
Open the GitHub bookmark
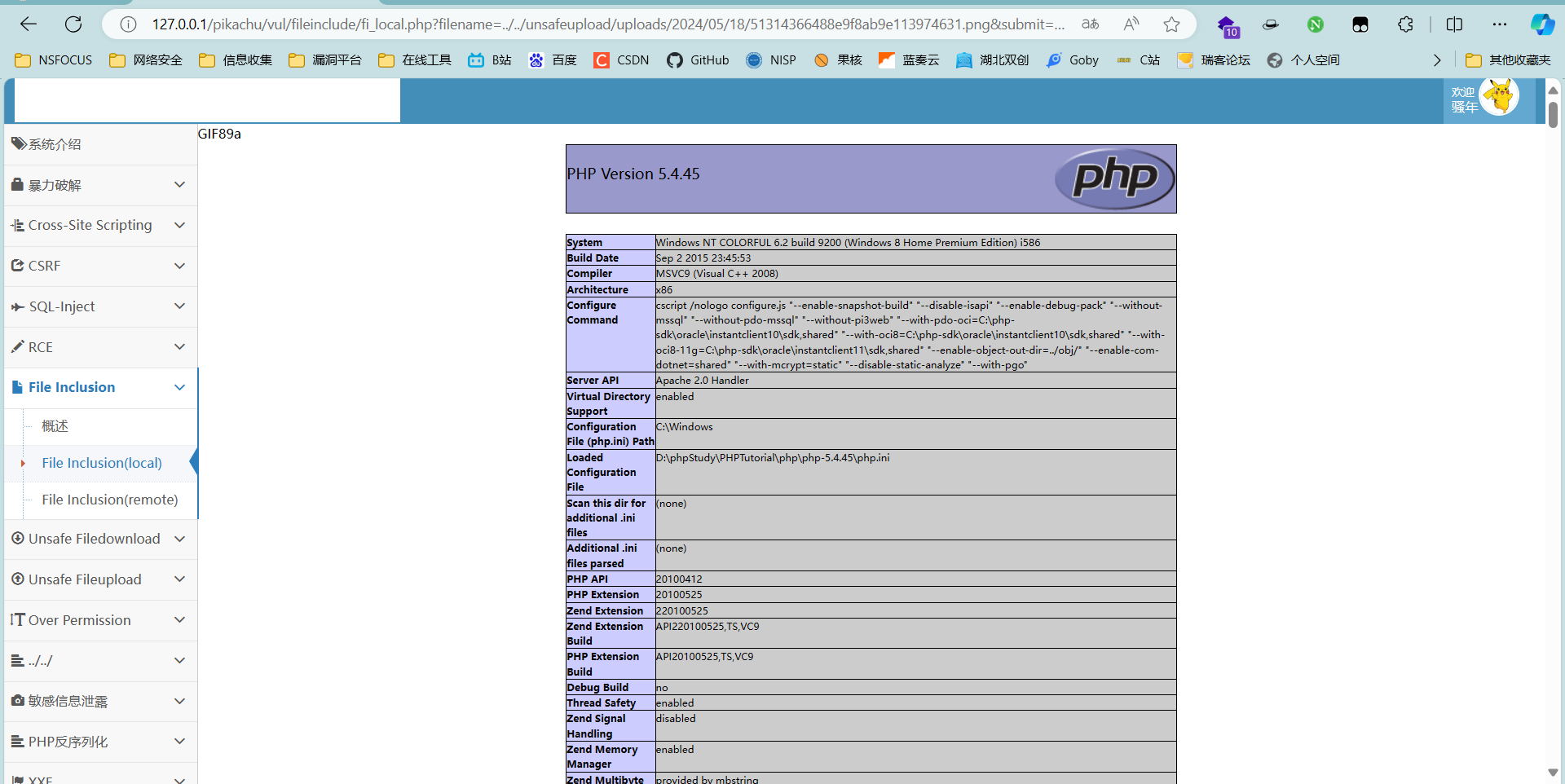tap(698, 60)
